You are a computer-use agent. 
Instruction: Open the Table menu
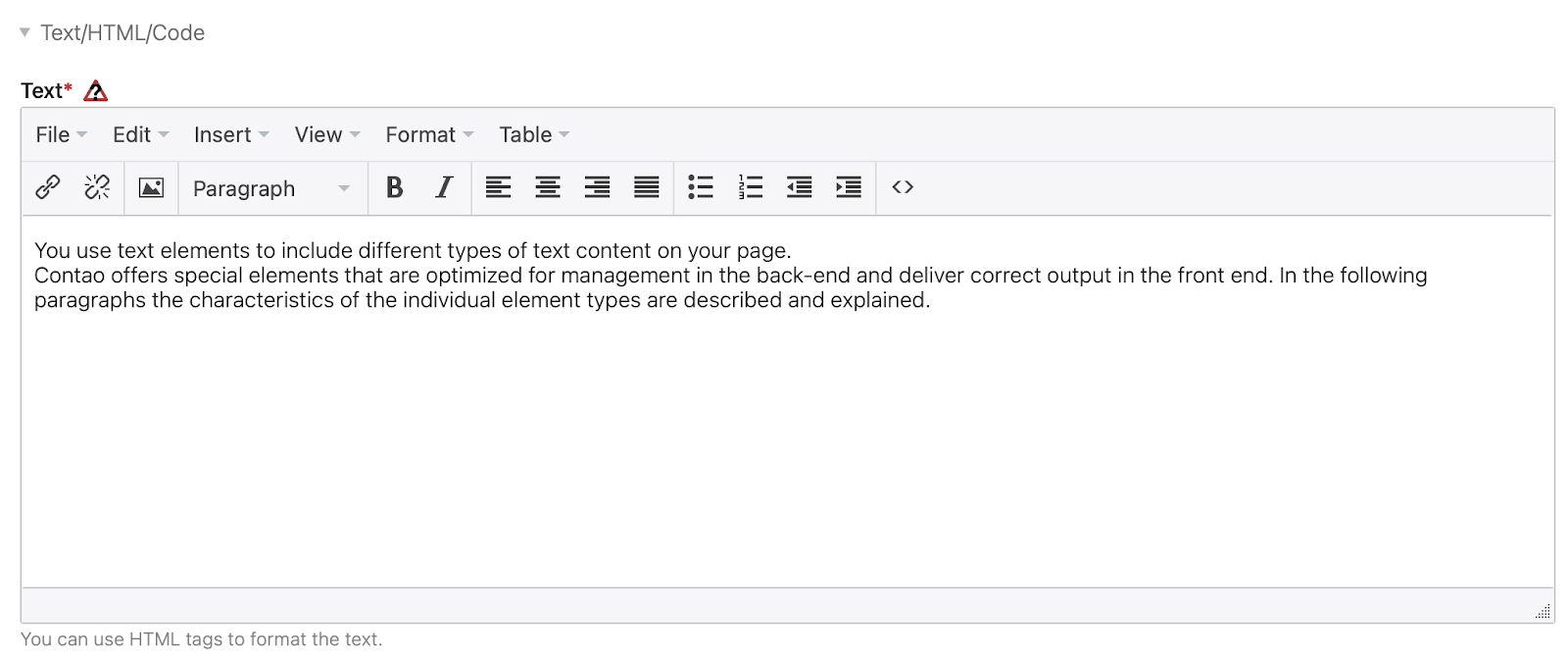[534, 134]
